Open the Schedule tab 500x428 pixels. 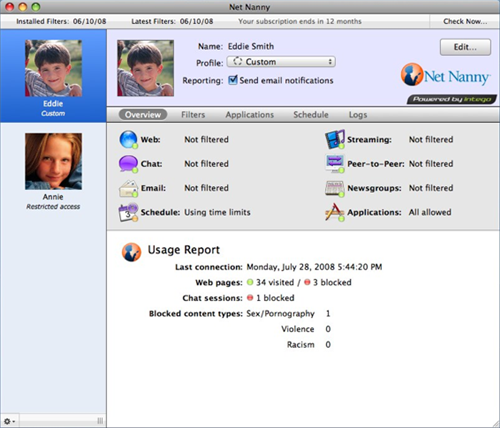pos(311,115)
